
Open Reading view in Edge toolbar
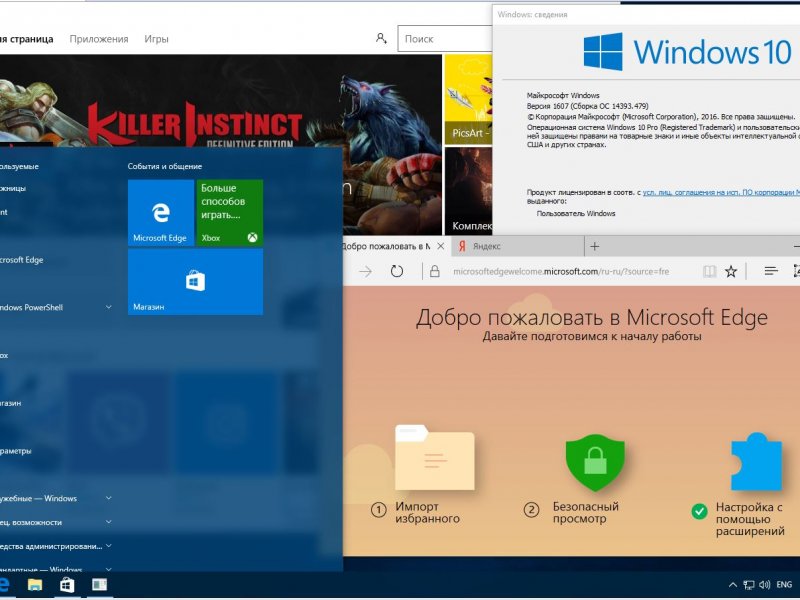709,271
